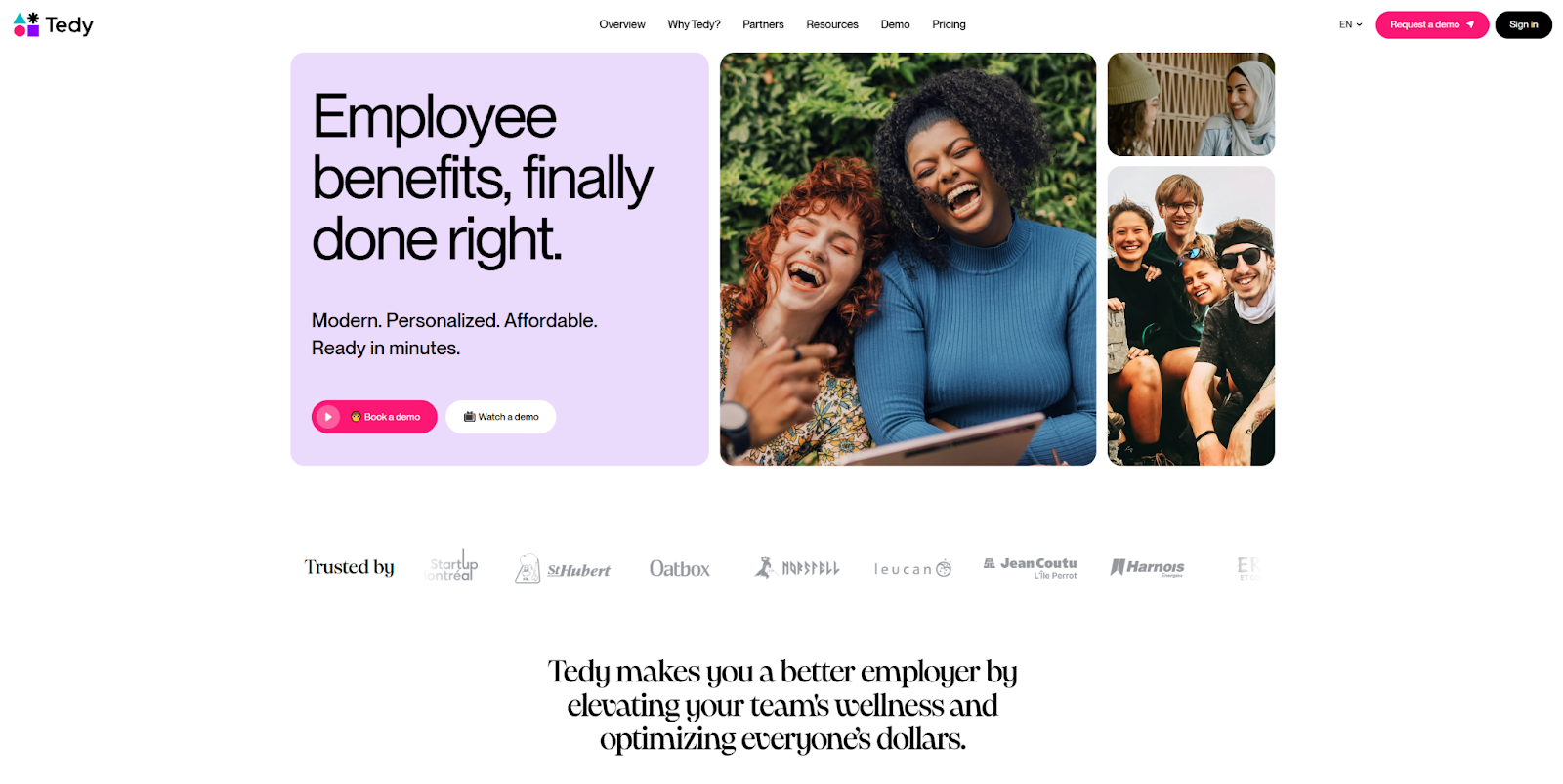
Task: Open the EN language dropdown
Action: pyautogui.click(x=1350, y=24)
